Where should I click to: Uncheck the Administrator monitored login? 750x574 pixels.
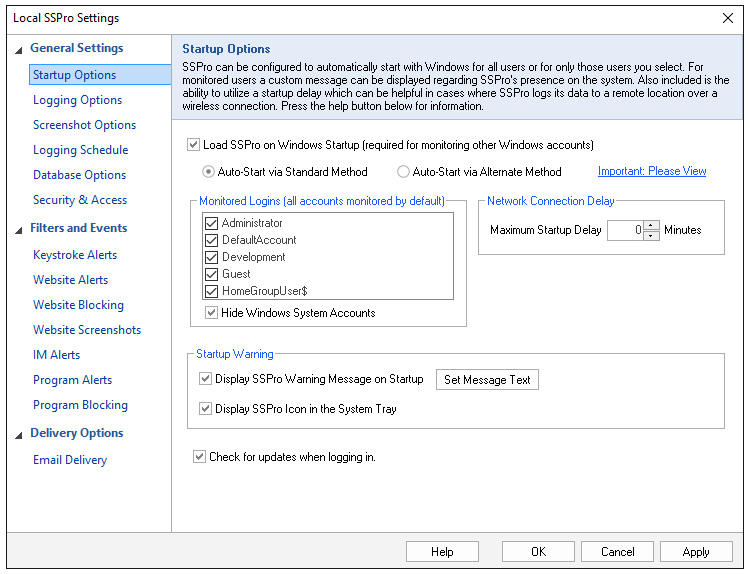(x=211, y=223)
